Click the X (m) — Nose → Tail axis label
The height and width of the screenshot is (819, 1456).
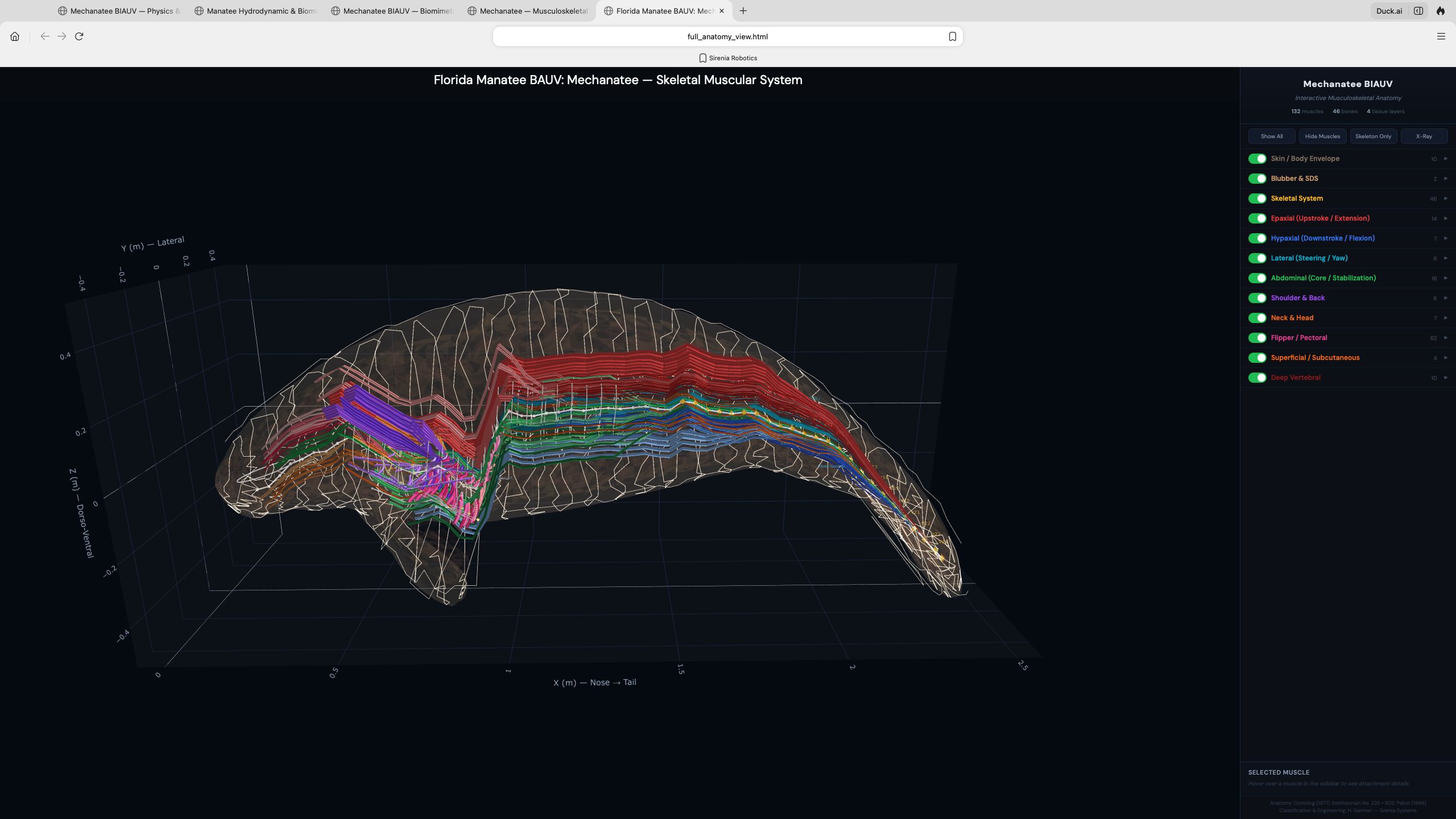[x=594, y=682]
